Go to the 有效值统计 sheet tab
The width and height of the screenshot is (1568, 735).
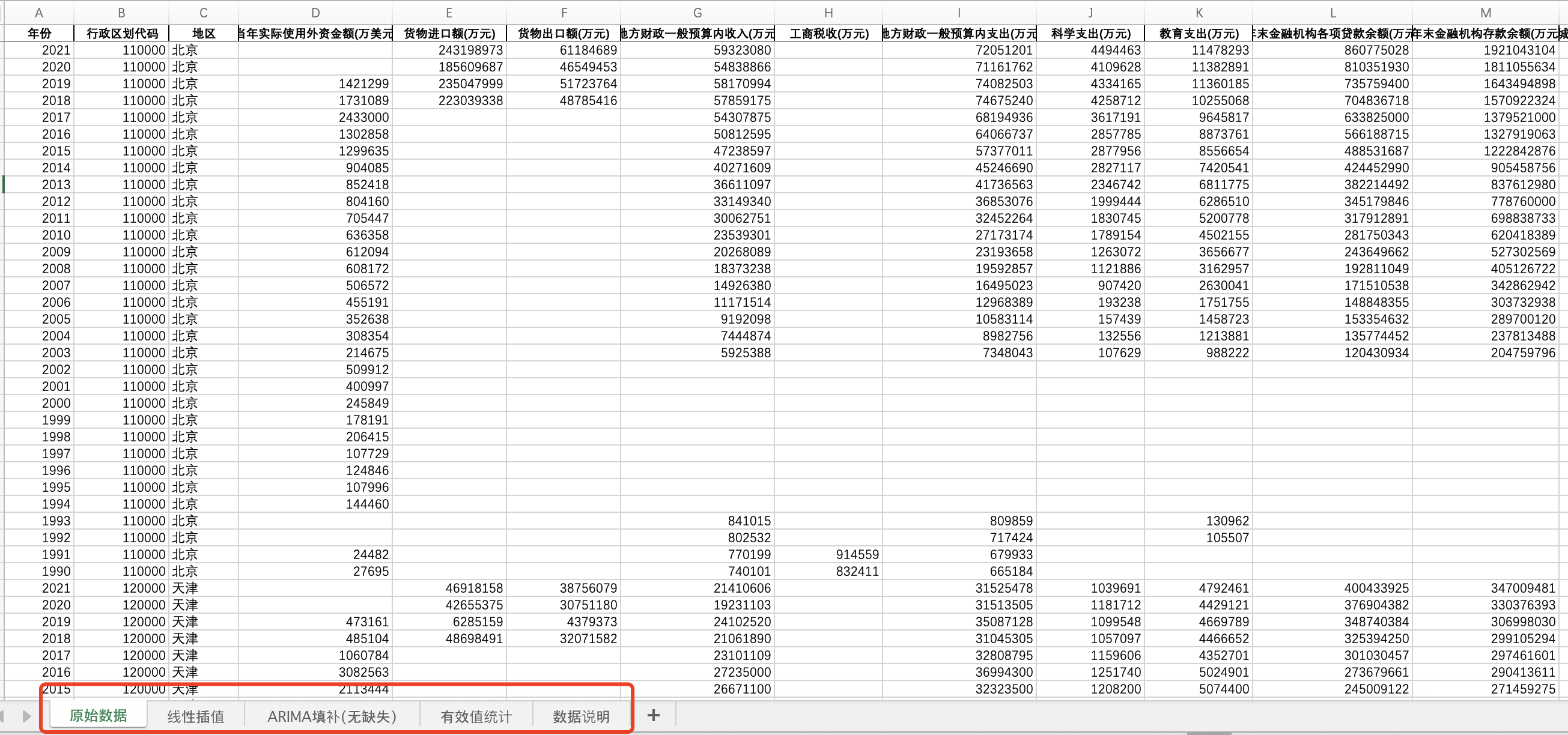pyautogui.click(x=476, y=716)
